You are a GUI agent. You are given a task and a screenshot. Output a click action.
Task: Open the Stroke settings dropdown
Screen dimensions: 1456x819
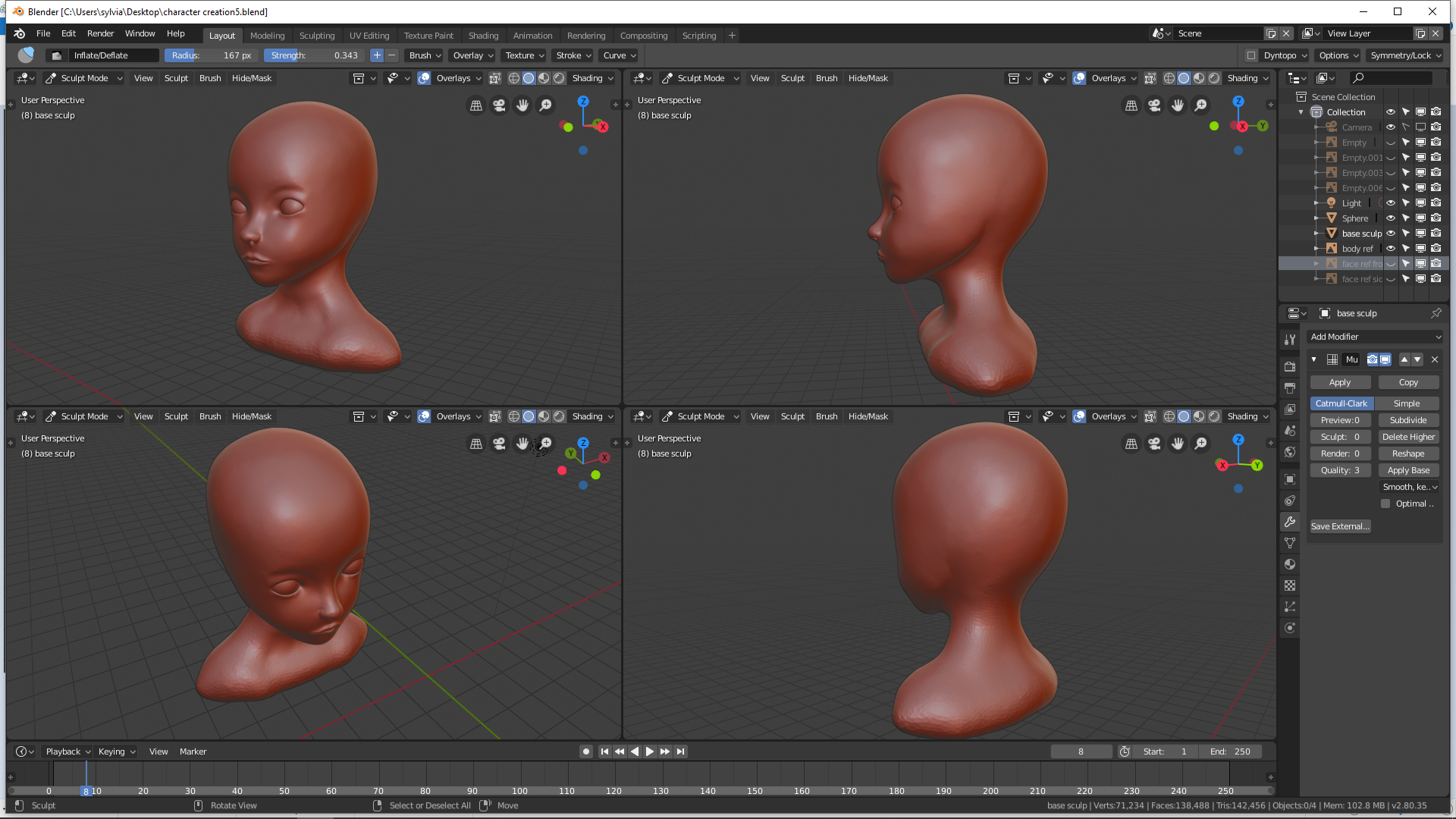coord(573,55)
